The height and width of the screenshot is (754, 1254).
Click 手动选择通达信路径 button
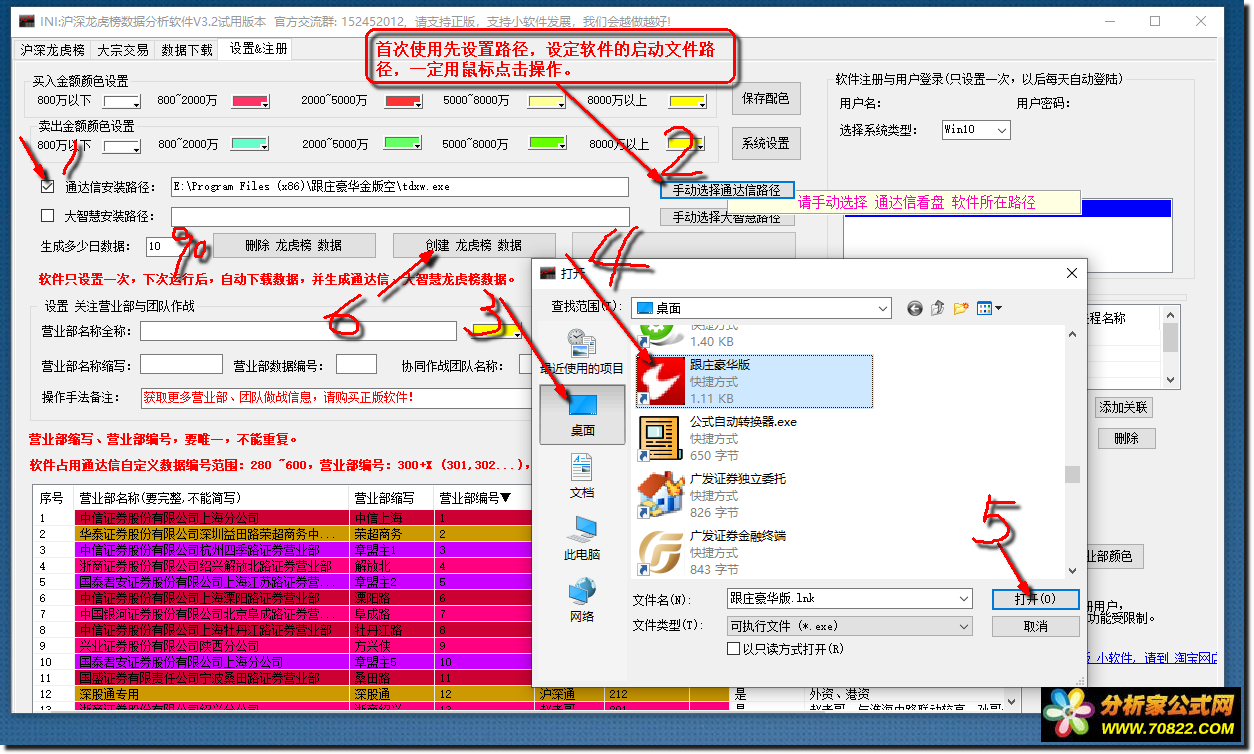tap(726, 189)
